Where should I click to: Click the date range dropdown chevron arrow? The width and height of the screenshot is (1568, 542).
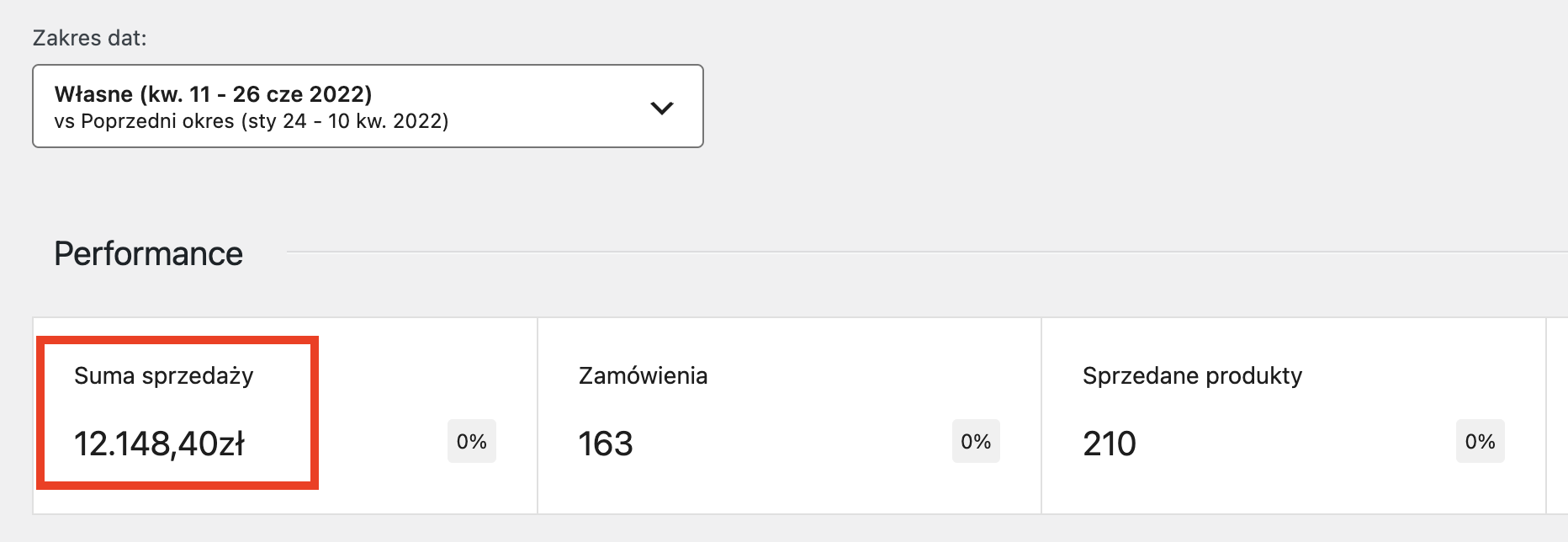[662, 108]
